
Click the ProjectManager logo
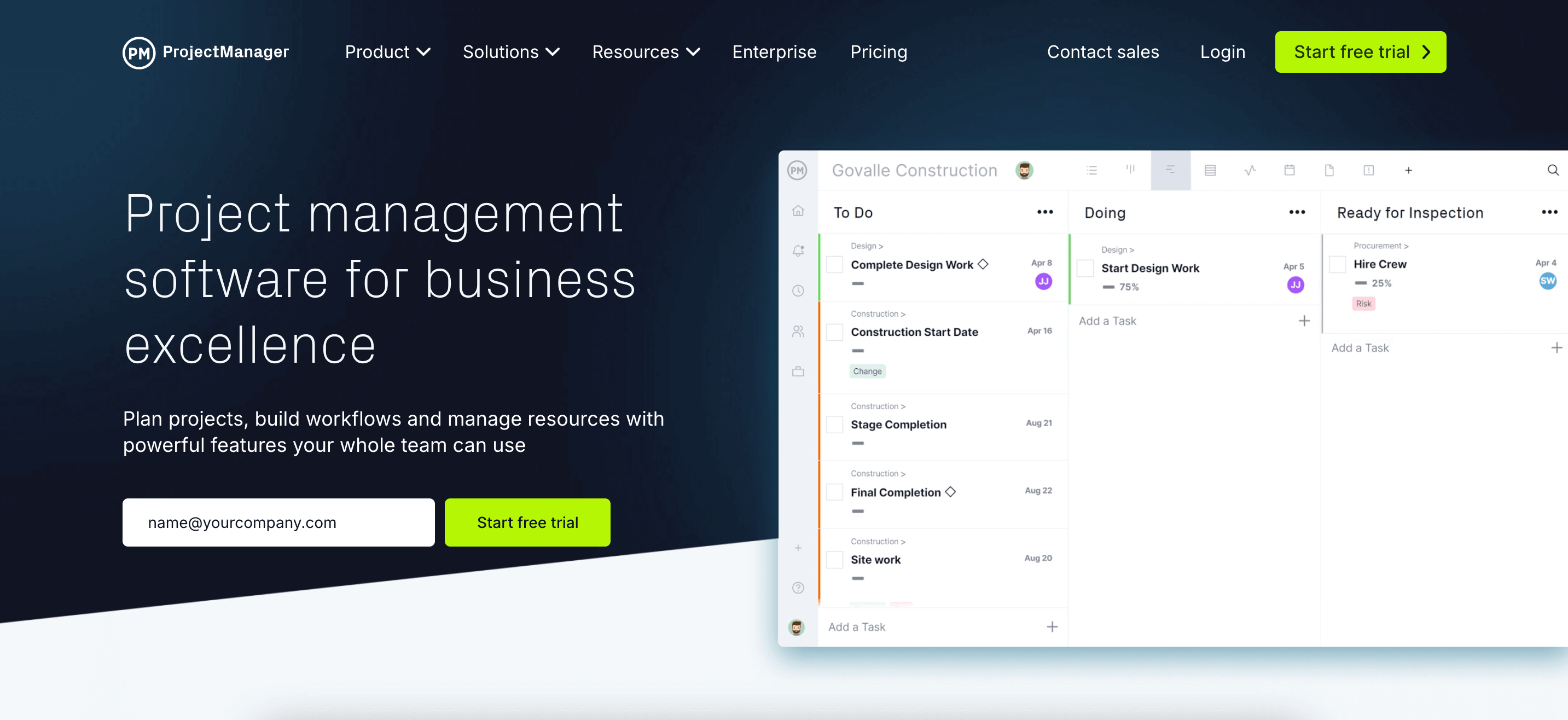pyautogui.click(x=206, y=53)
